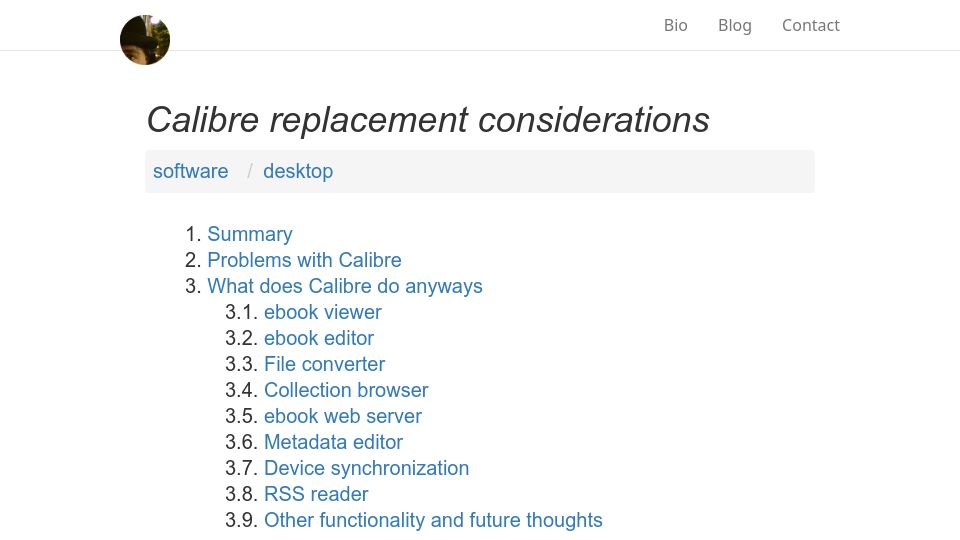Go to RSS reader subsection
The width and height of the screenshot is (960, 540).
point(316,494)
